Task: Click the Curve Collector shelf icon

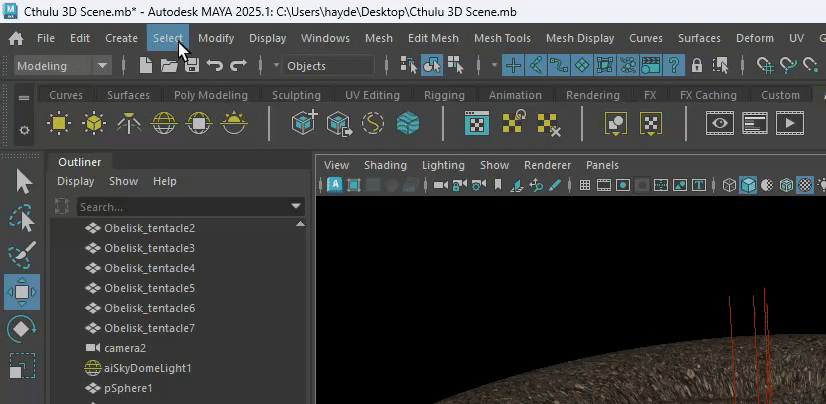Action: (373, 123)
